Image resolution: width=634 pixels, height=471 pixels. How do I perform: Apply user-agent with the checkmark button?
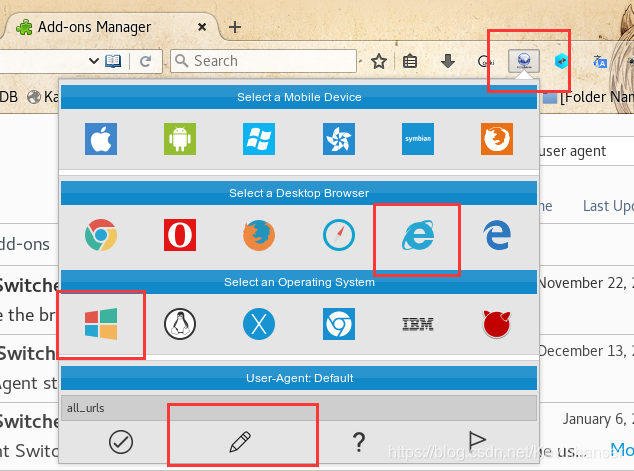click(x=120, y=441)
